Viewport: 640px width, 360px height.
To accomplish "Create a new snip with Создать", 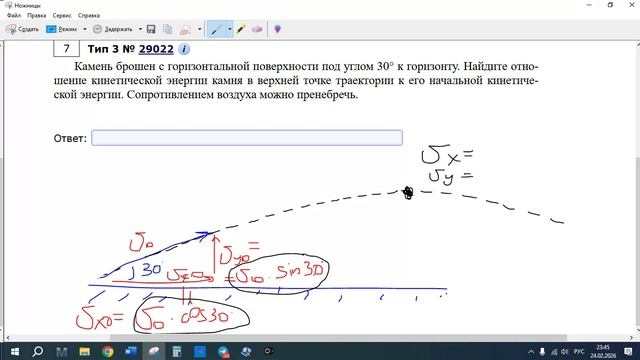I will point(22,29).
